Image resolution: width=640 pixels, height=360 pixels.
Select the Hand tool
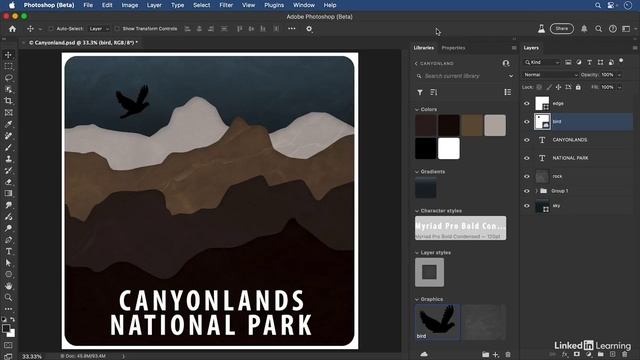(x=8, y=286)
